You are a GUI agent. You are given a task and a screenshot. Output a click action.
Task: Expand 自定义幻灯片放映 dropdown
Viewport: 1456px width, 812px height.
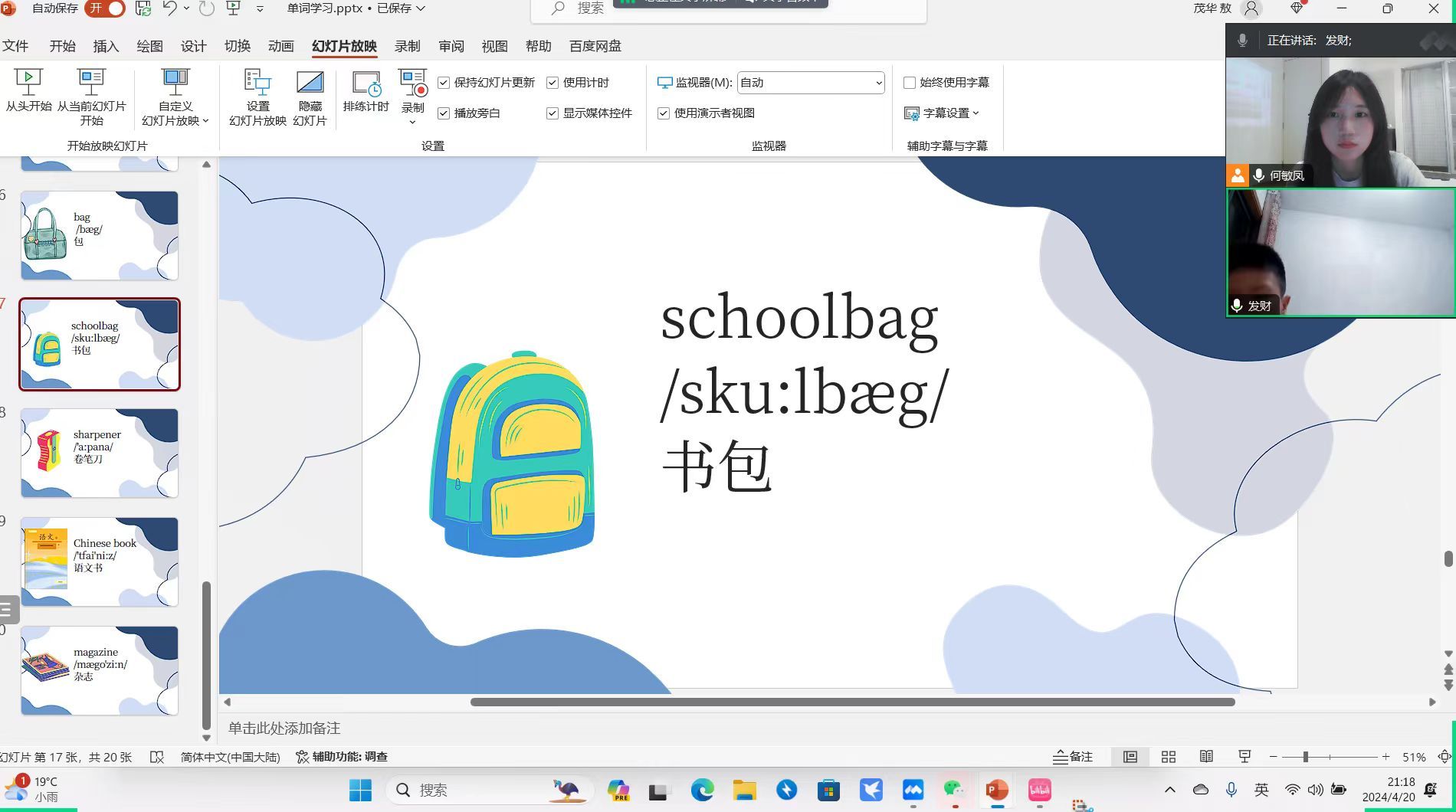click(x=175, y=113)
